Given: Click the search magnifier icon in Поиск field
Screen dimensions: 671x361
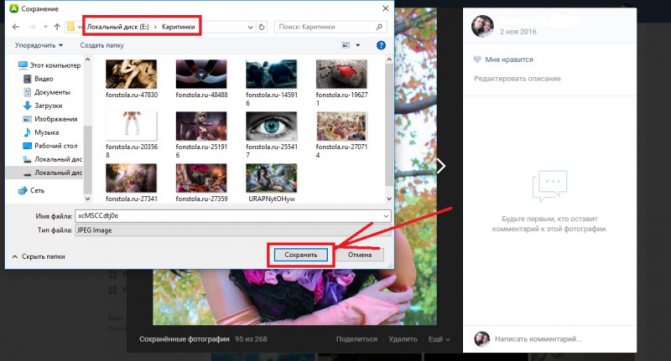Looking at the screenshot, I should pos(379,27).
